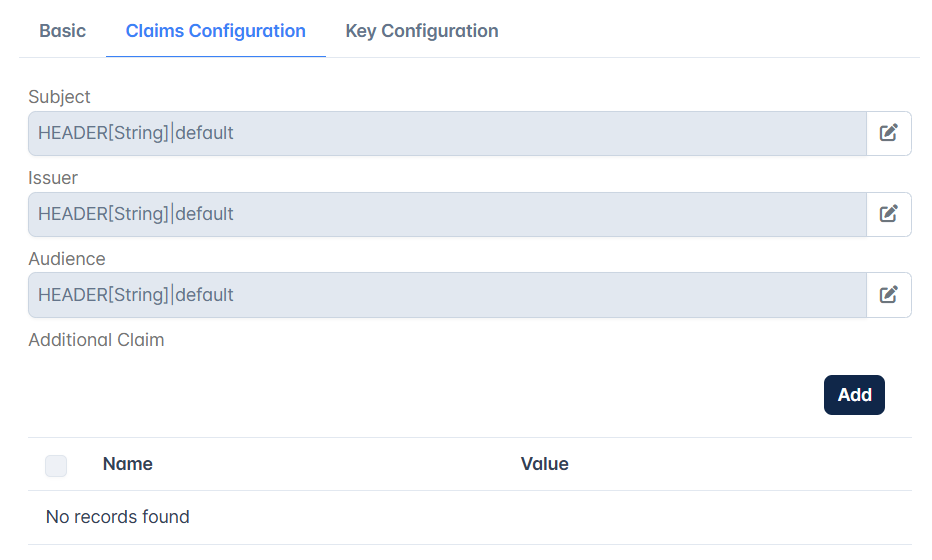Screen dimensions: 932x560
Task: Click the Audience pencil edit icon
Action: point(889,295)
